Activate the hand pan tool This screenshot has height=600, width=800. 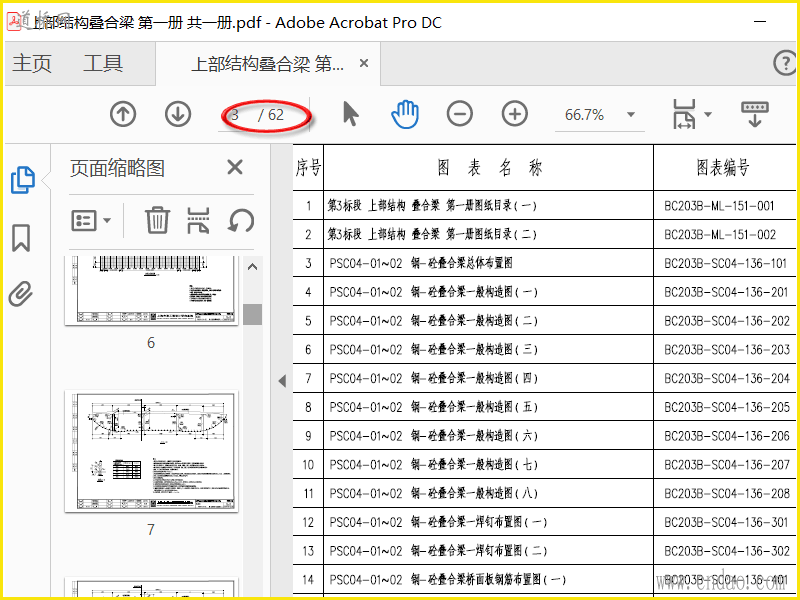[405, 114]
